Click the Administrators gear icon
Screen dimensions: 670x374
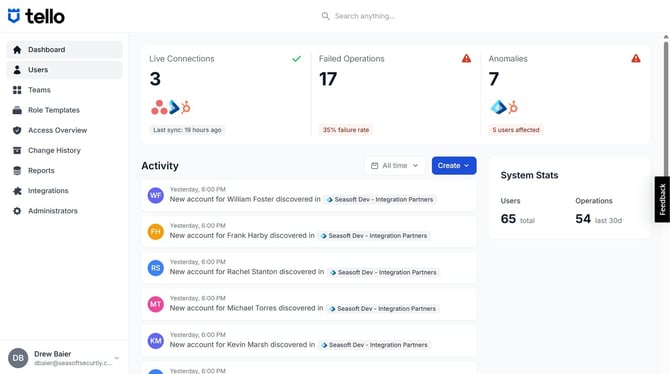17,211
